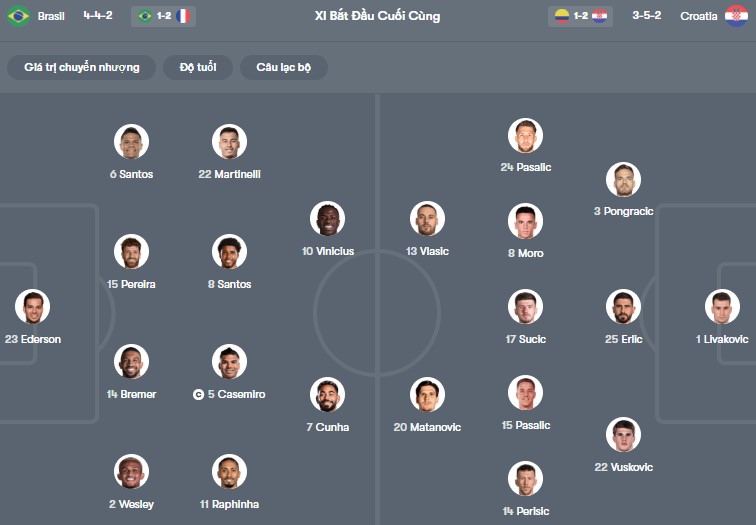The image size is (756, 525).
Task: Click the Croatia flag icon
Action: (x=737, y=16)
